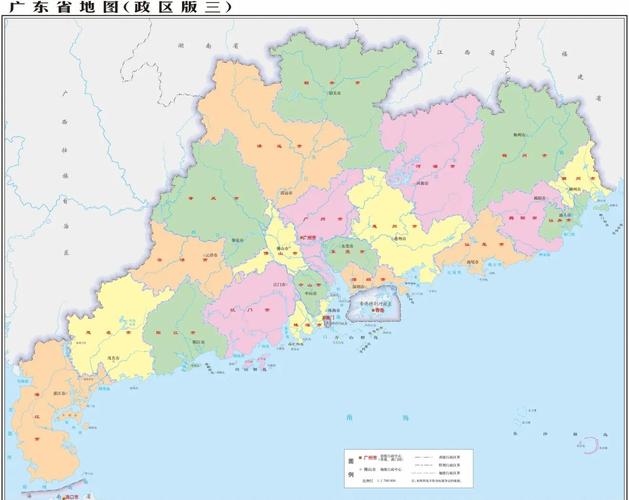
Task: Click the map title 广东省地图(政区版三)
Action: 121,7
